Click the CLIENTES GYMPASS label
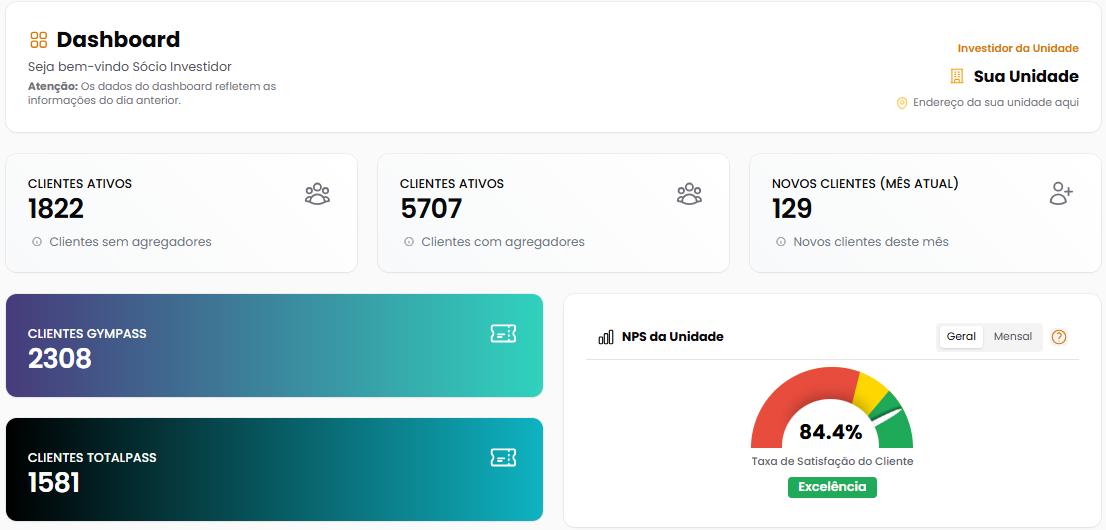 [x=87, y=334]
